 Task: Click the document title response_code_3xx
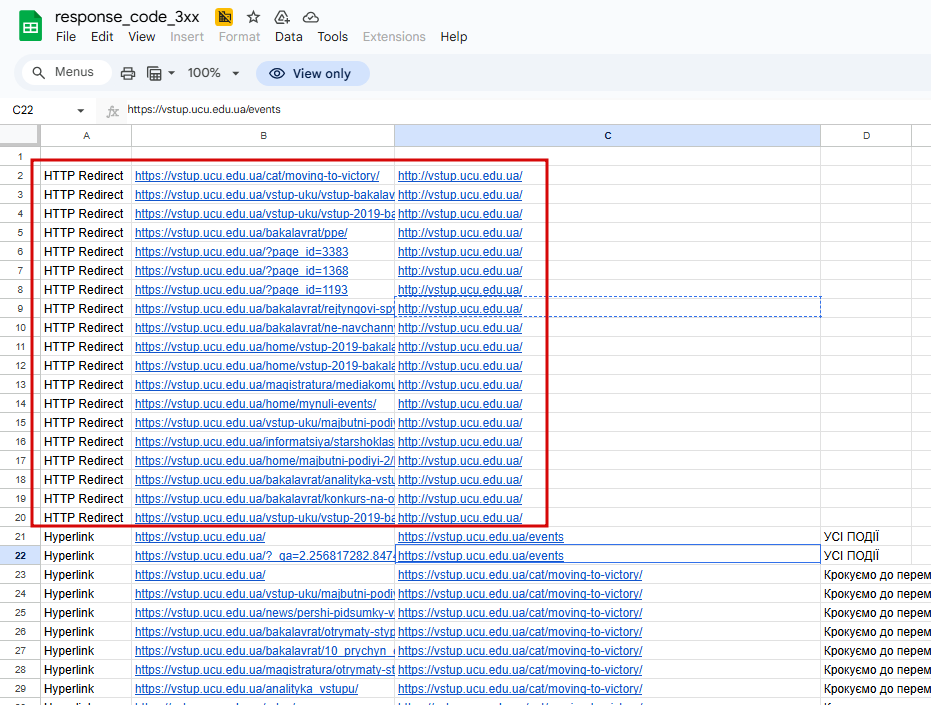coord(127,17)
